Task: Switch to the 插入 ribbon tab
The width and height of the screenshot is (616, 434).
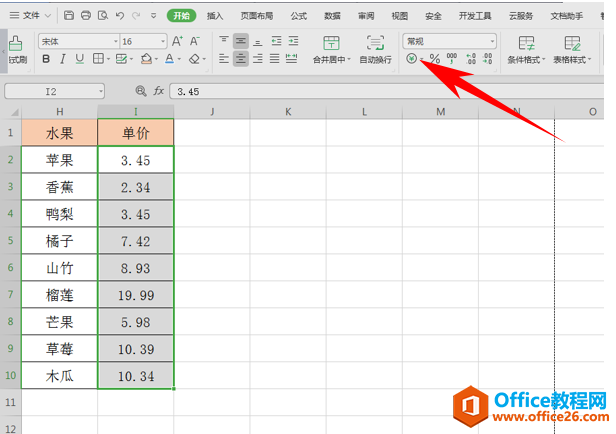Action: point(215,16)
